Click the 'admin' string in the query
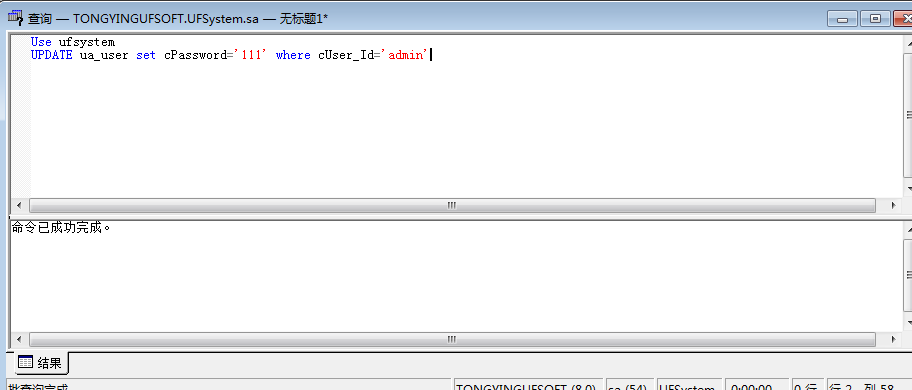This screenshot has height=390, width=912. pos(405,55)
